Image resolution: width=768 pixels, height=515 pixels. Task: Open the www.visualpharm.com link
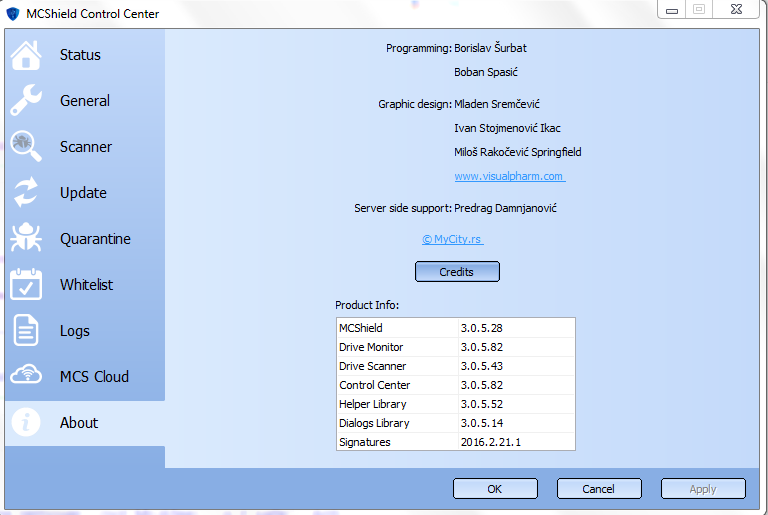[509, 176]
